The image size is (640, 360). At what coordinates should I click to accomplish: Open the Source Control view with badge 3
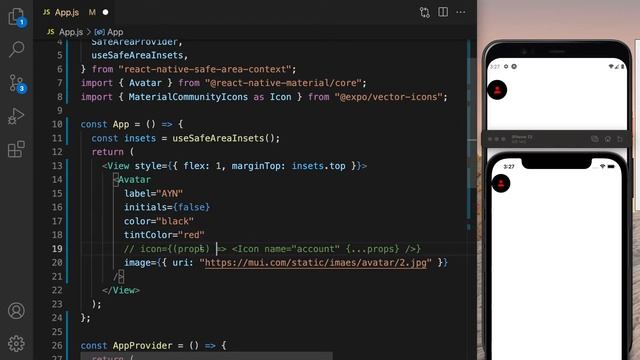pyautogui.click(x=17, y=83)
